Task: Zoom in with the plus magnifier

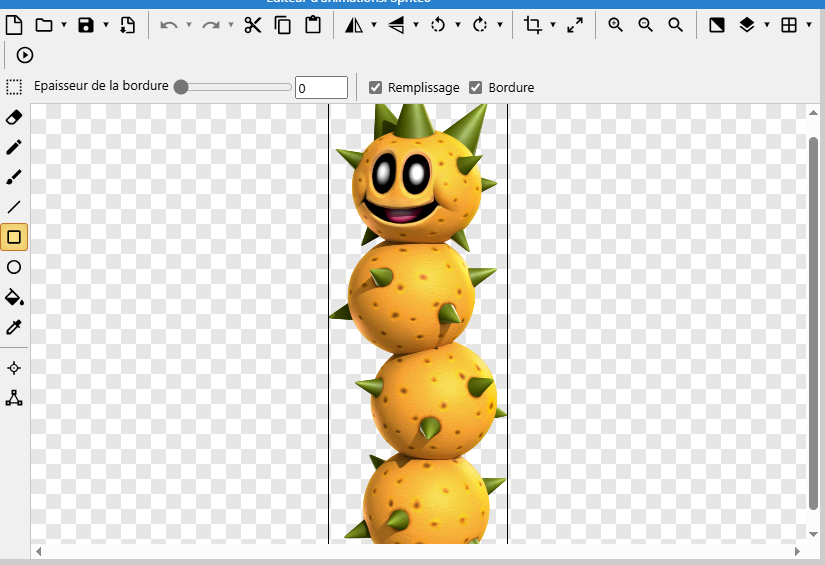Action: [615, 25]
